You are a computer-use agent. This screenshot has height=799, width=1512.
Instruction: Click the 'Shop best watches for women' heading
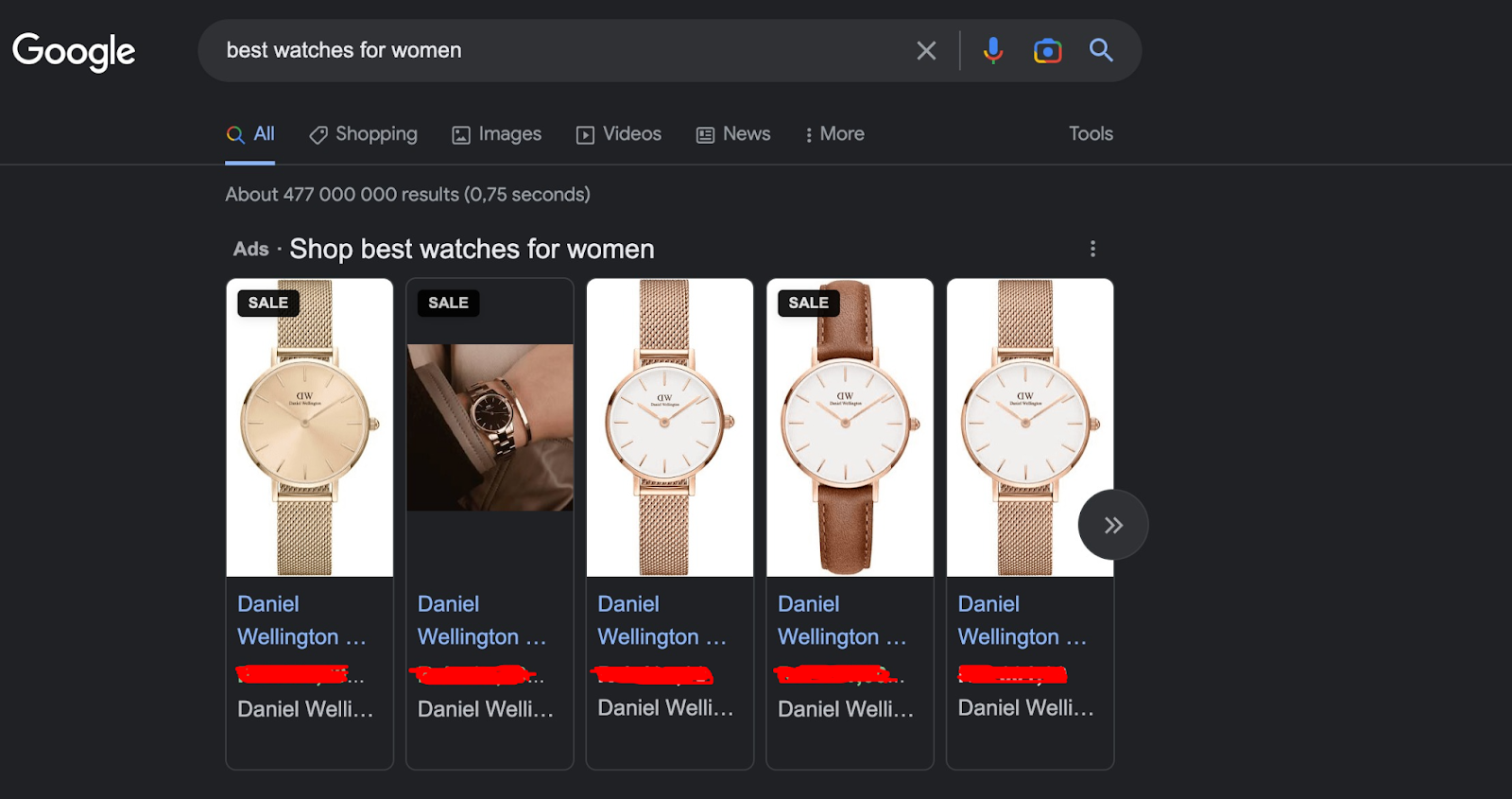tap(472, 250)
